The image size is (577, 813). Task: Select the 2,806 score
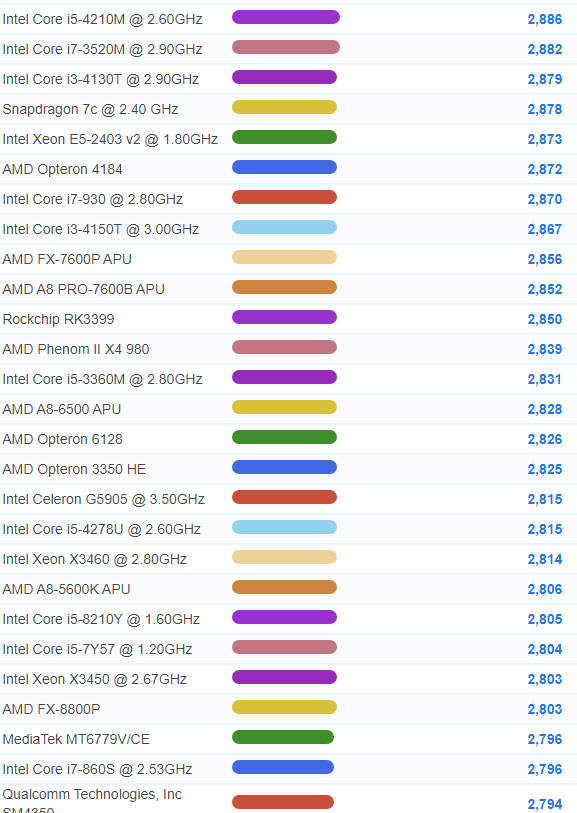545,590
